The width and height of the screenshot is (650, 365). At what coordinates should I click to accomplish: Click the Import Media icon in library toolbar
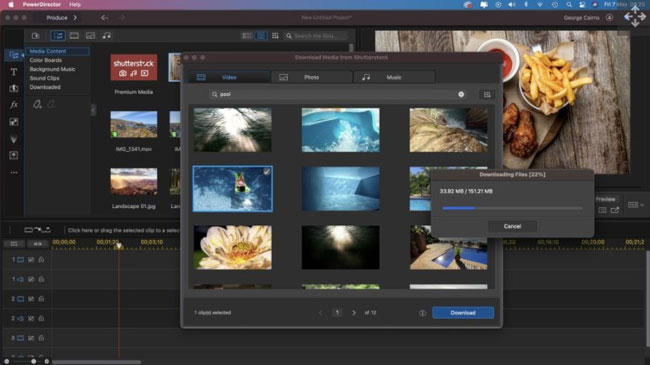point(36,36)
